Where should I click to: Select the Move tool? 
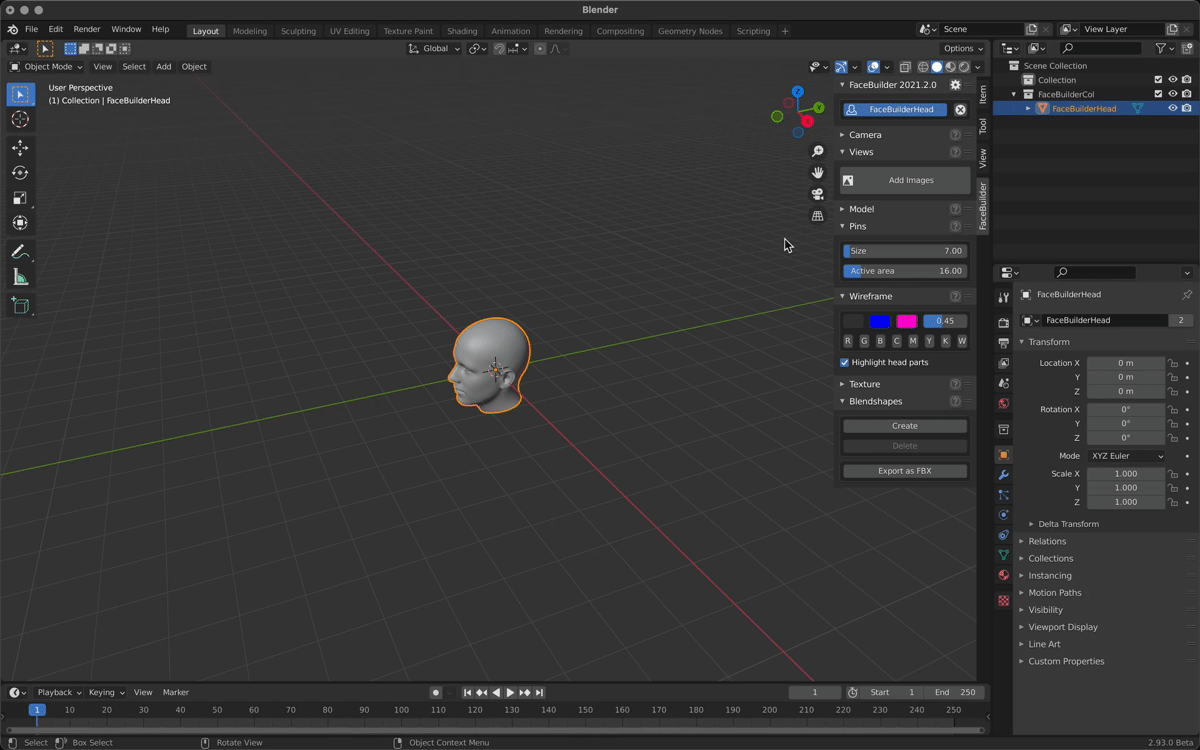click(20, 148)
